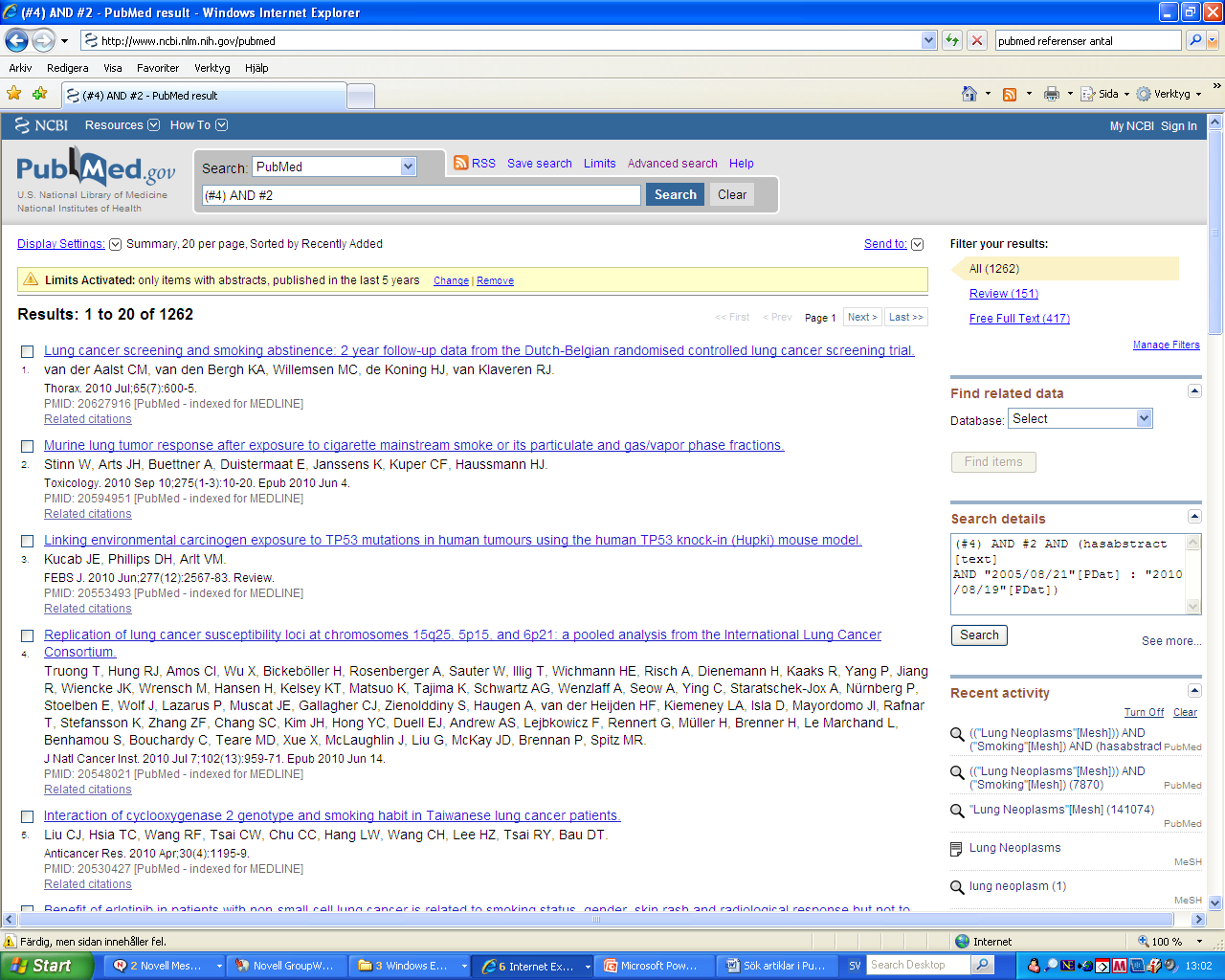The width and height of the screenshot is (1225, 980).
Task: Click the blue Search button
Action: point(676,194)
